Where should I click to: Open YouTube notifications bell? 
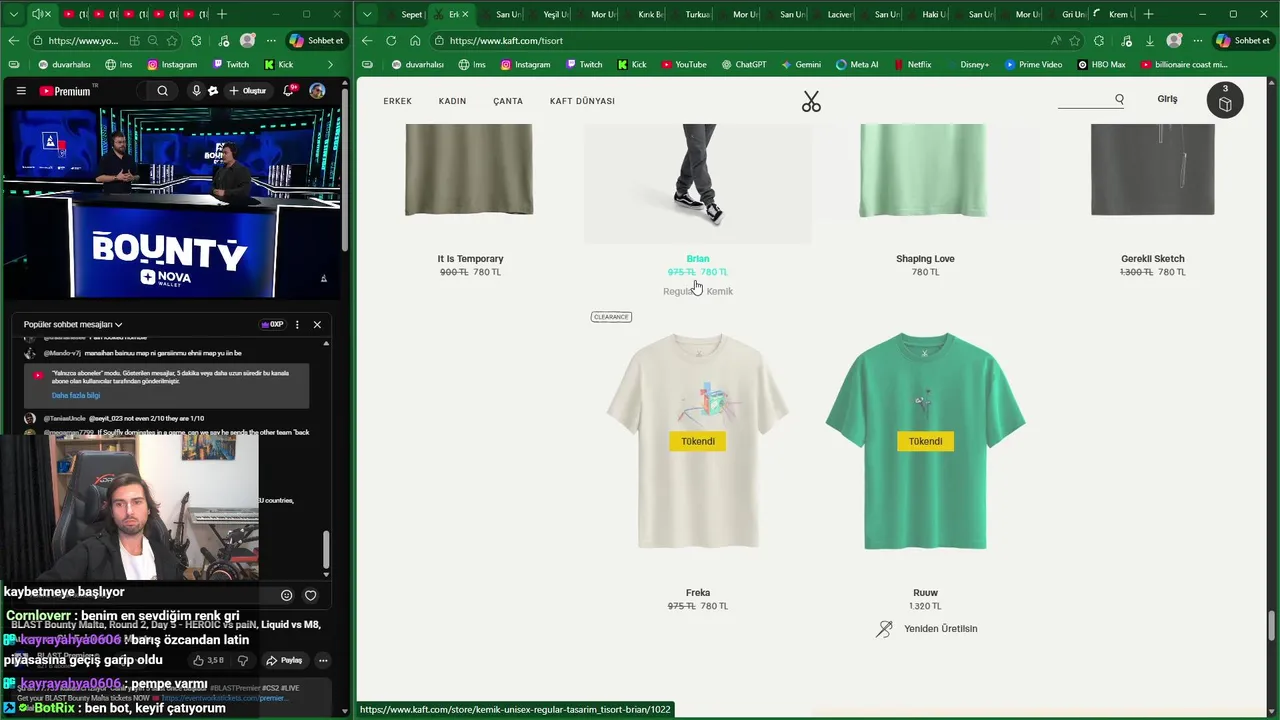[x=289, y=91]
